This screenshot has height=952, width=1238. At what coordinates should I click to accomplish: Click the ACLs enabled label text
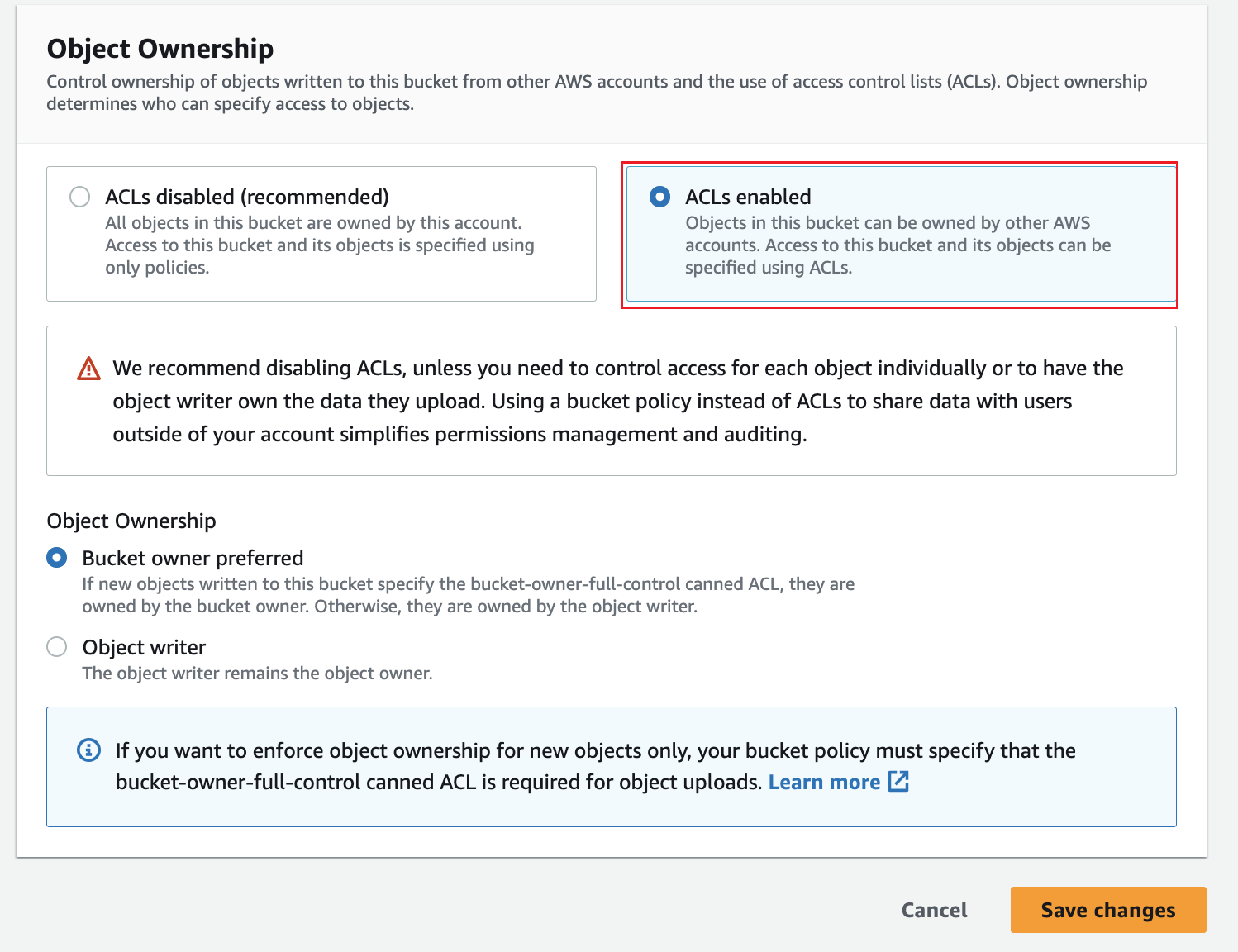coord(748,197)
